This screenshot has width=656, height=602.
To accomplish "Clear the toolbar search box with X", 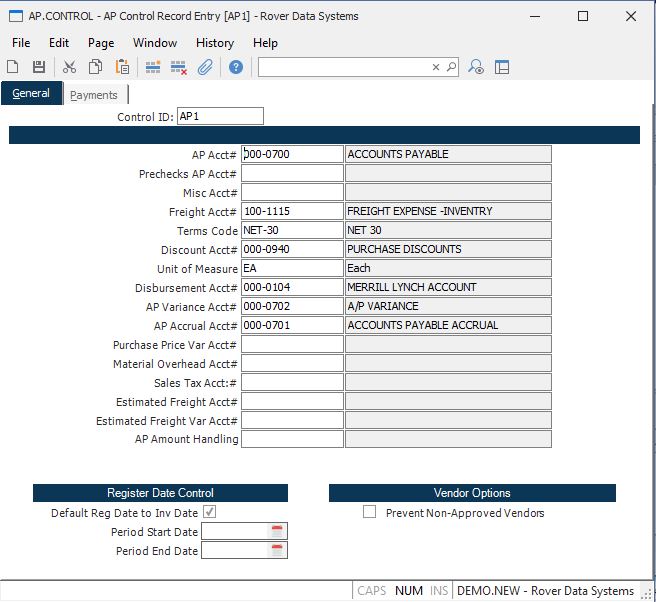I will pos(436,67).
